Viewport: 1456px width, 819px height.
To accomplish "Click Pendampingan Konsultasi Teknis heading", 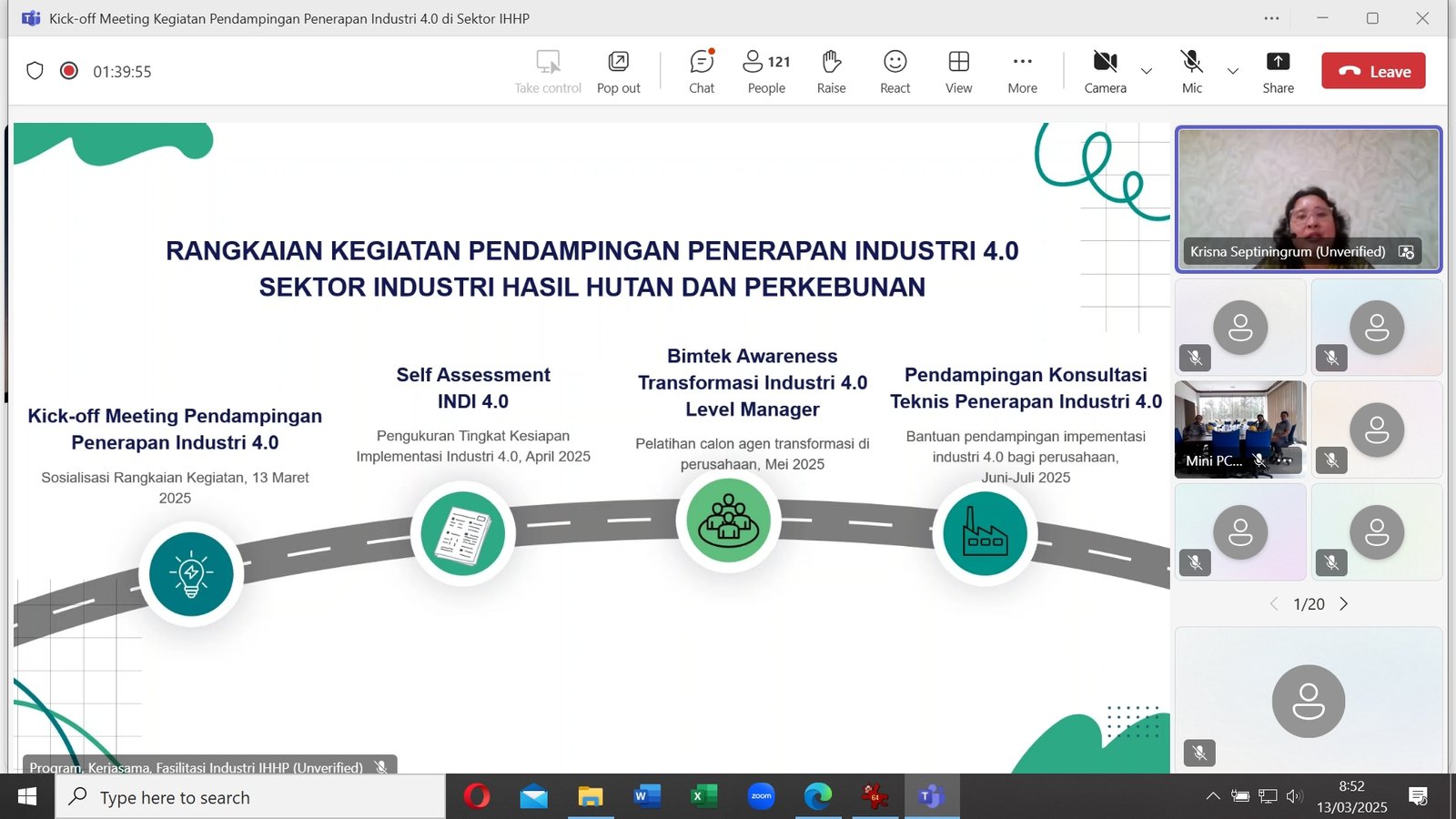I will coord(1026,388).
